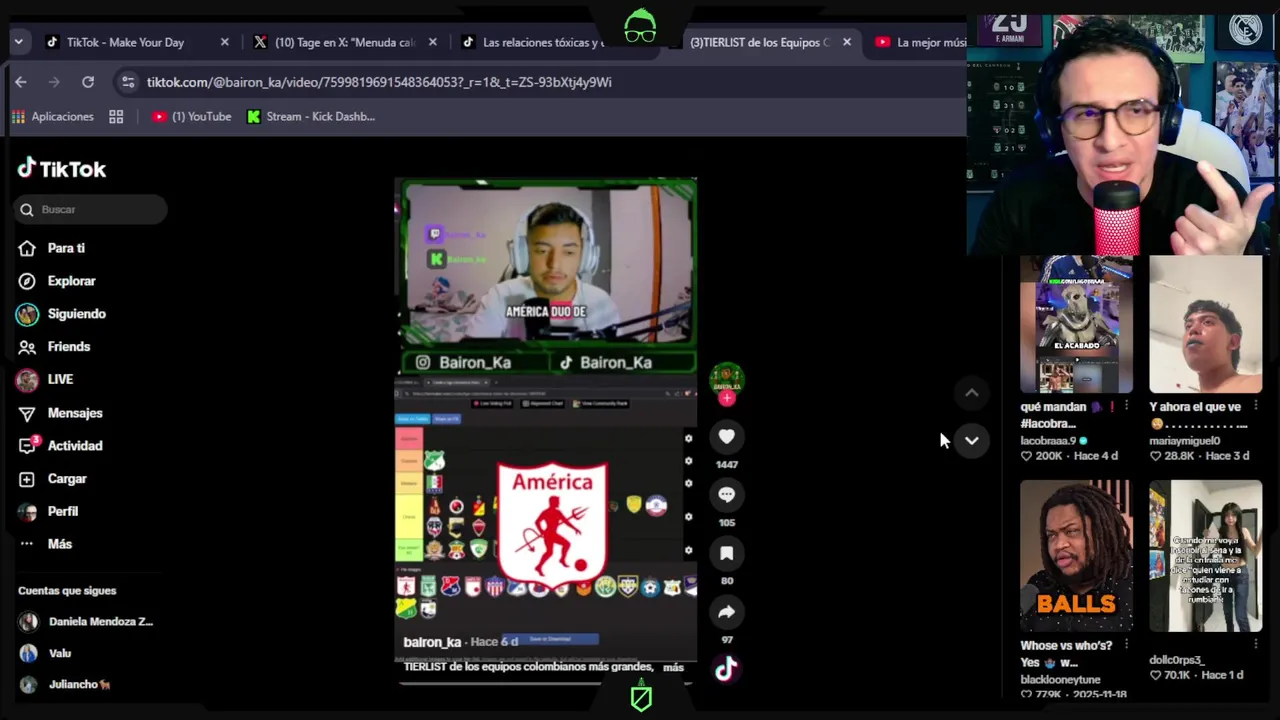The width and height of the screenshot is (1280, 720).
Task: Open the YouTube bookmark
Action: pos(191,117)
